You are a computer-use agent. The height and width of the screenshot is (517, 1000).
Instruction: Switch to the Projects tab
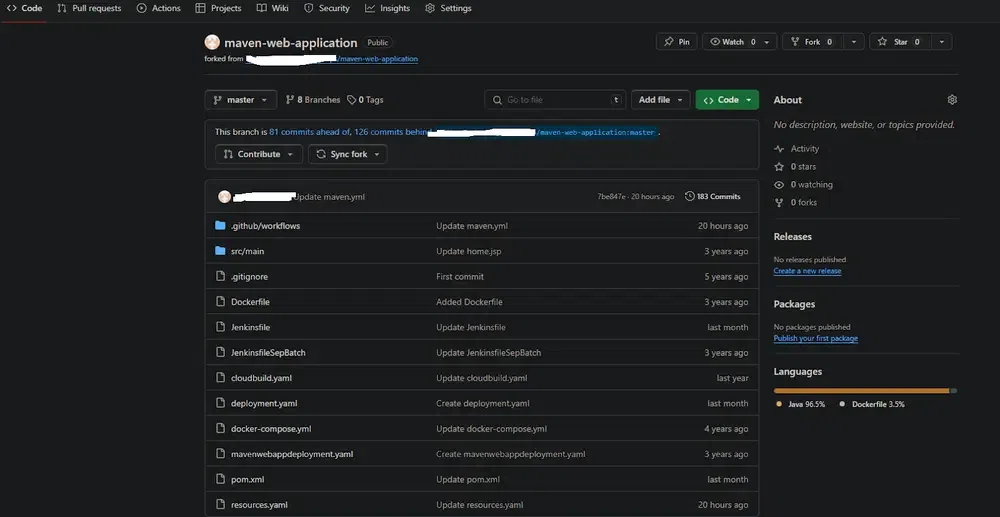[219, 8]
